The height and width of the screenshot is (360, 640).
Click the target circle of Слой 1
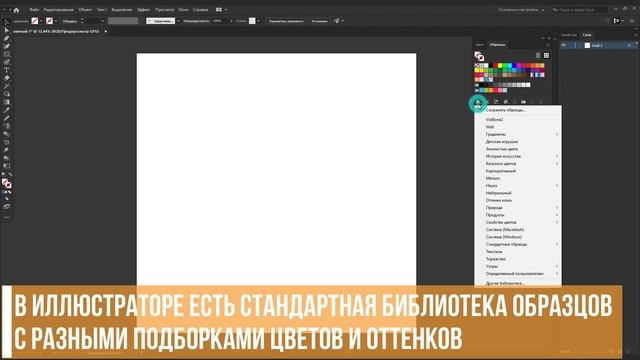629,45
